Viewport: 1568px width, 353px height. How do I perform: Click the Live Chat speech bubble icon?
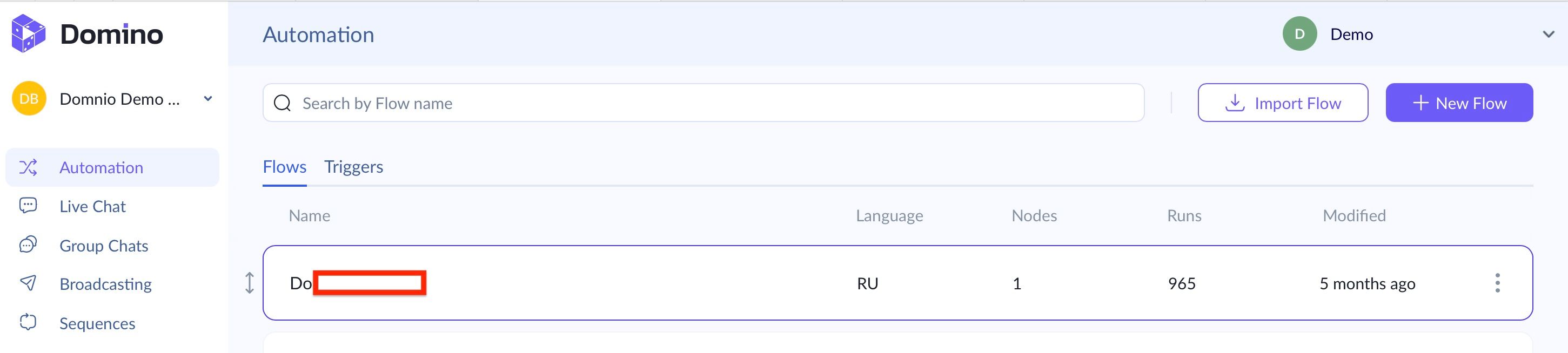point(28,205)
